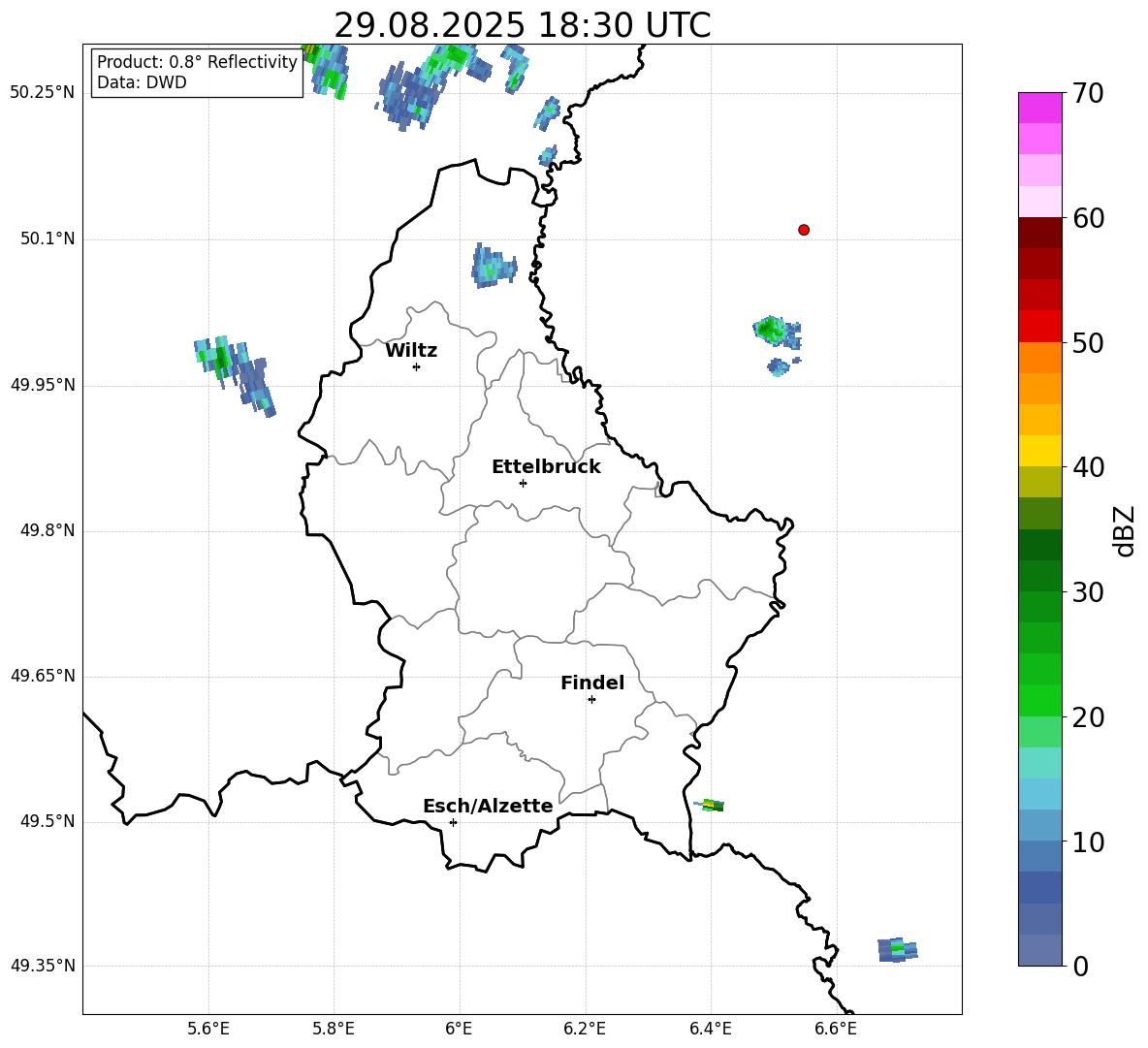This screenshot has height=1048, width=1148.
Task: Click the title 29.08.2025 18:30 UTC
Action: coord(522,25)
